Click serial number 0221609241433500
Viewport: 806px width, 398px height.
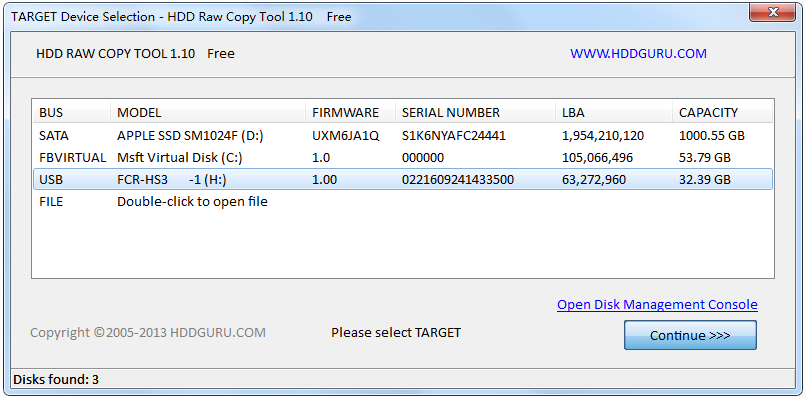coord(457,179)
